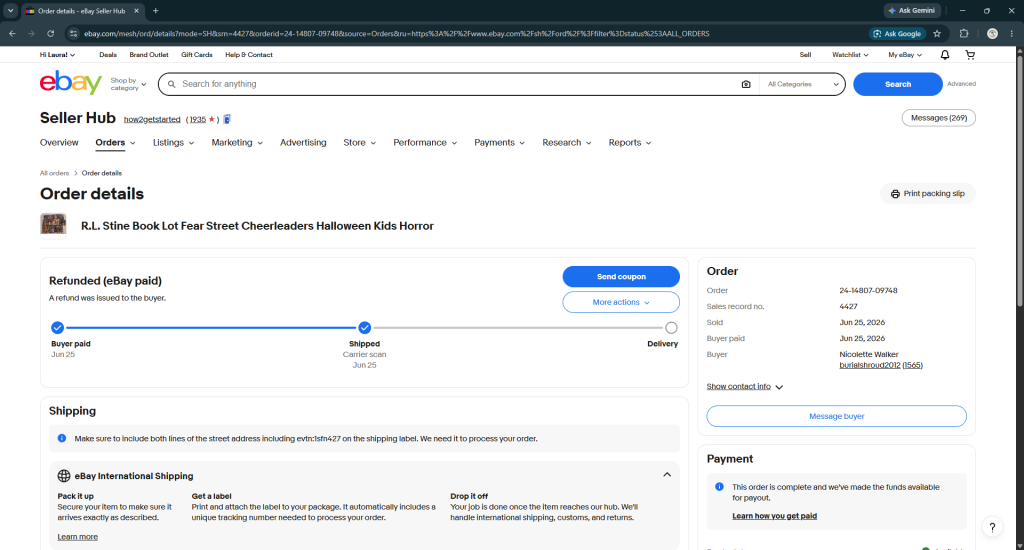
Task: Open the All Categories dropdown
Action: click(x=803, y=84)
